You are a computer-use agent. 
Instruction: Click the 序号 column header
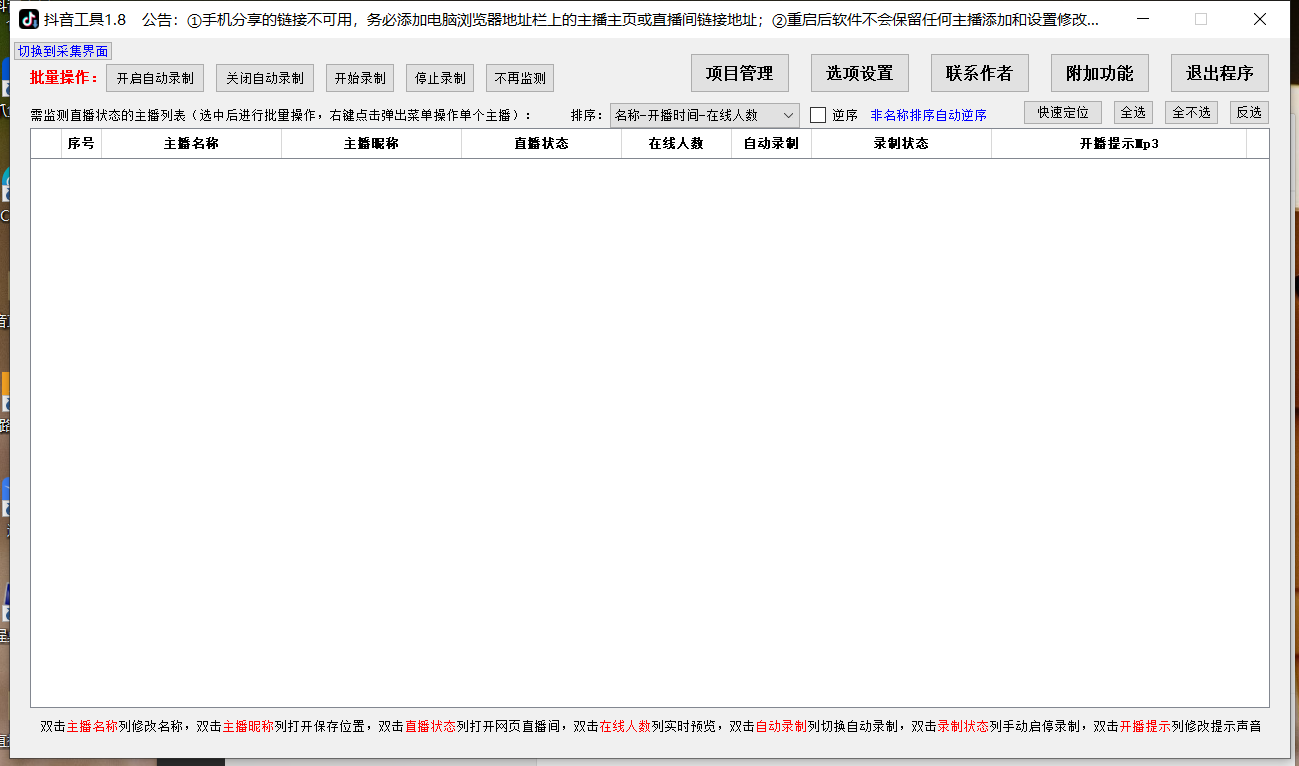coord(81,144)
